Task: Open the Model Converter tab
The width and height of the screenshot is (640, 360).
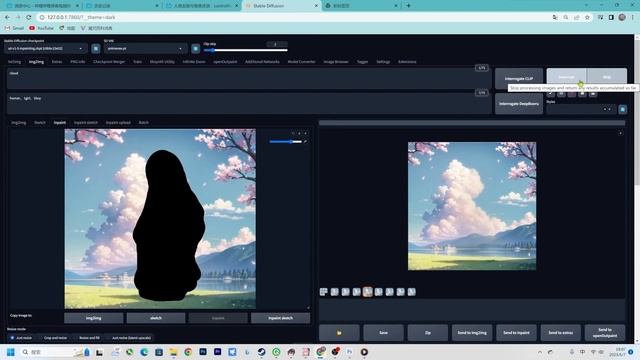Action: pyautogui.click(x=301, y=62)
